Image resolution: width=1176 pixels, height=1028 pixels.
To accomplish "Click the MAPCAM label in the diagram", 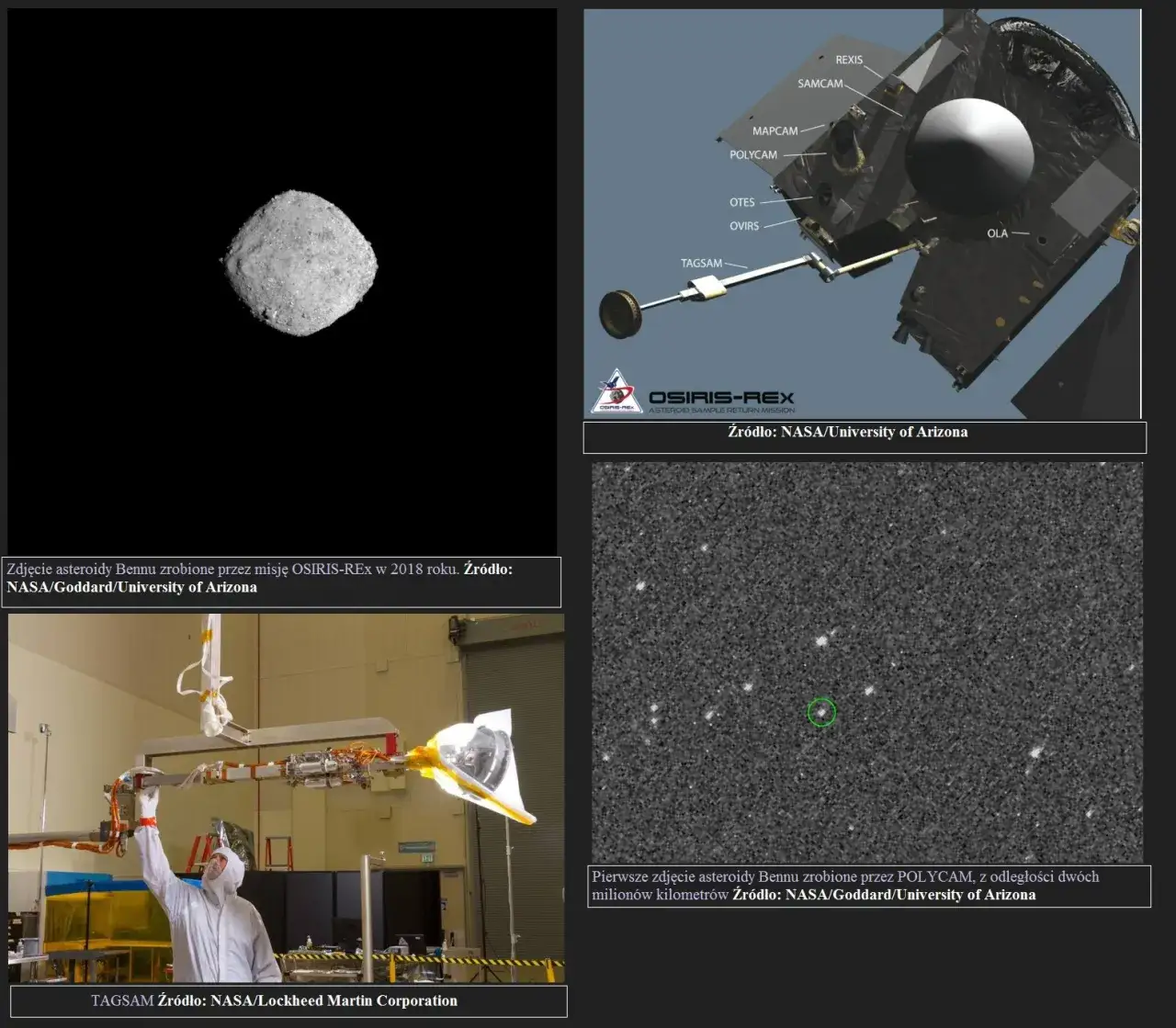I will pos(775,131).
